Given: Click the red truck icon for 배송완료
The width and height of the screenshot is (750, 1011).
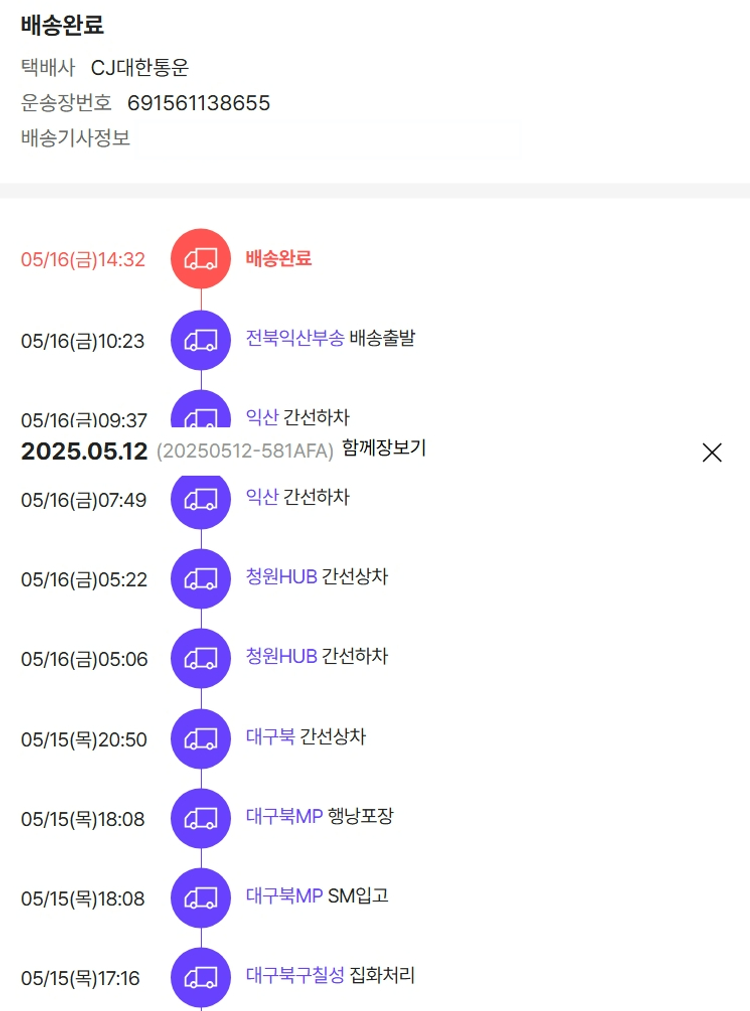Looking at the screenshot, I should coord(201,259).
